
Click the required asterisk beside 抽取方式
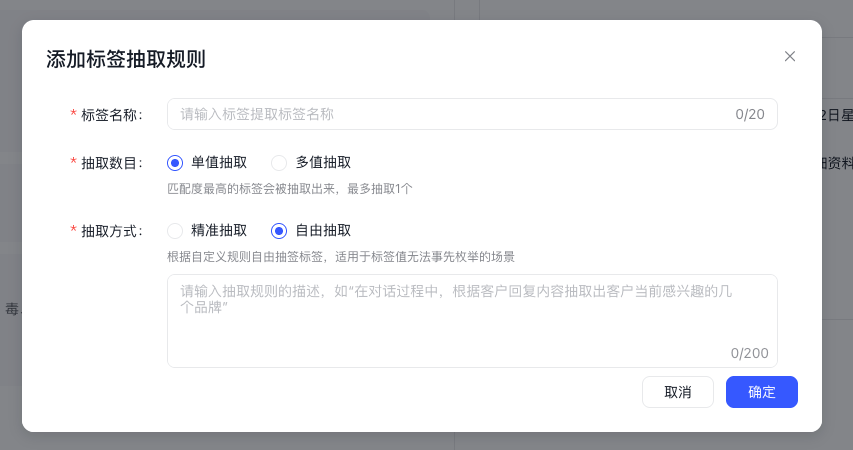click(x=73, y=231)
